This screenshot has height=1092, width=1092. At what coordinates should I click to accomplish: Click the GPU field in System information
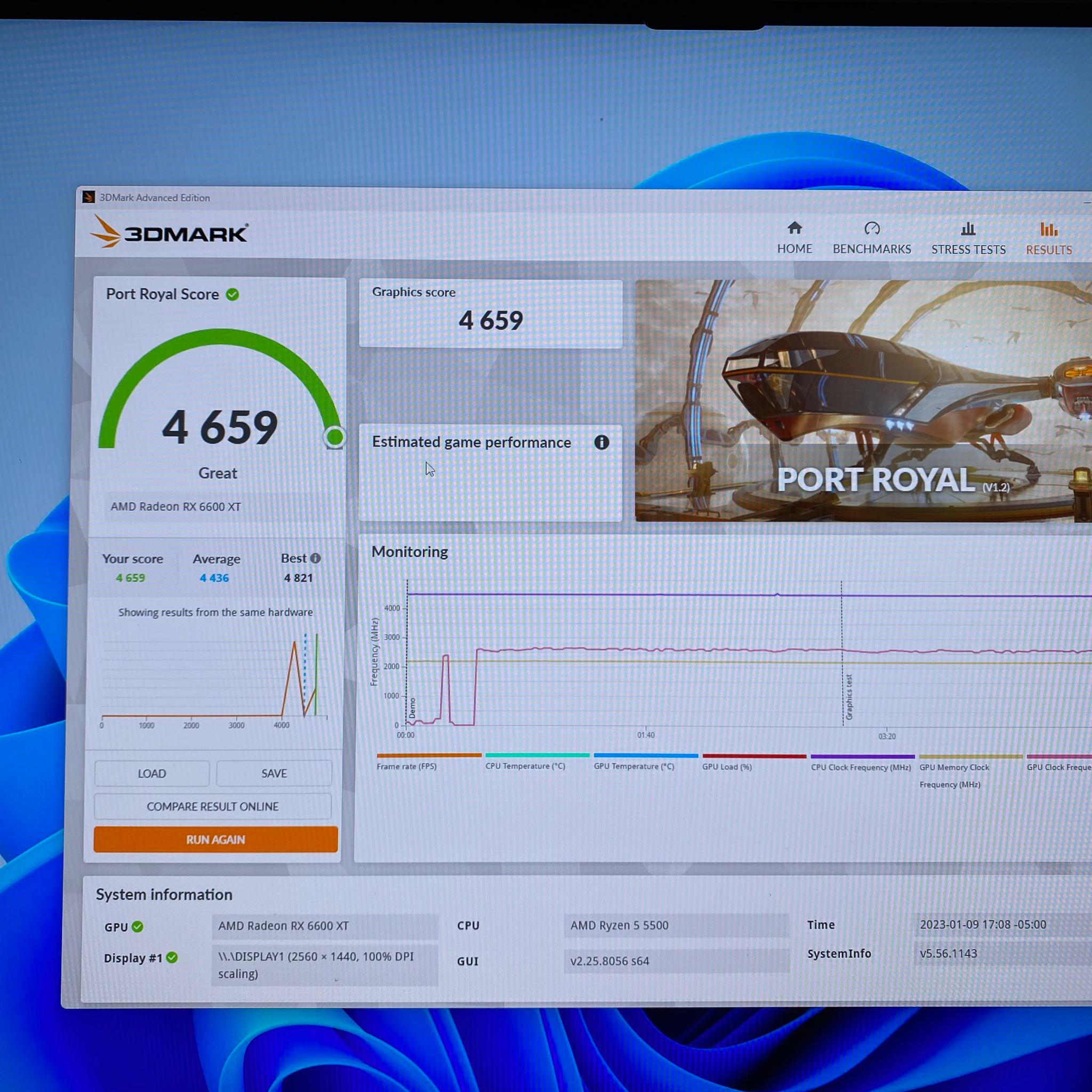(325, 926)
